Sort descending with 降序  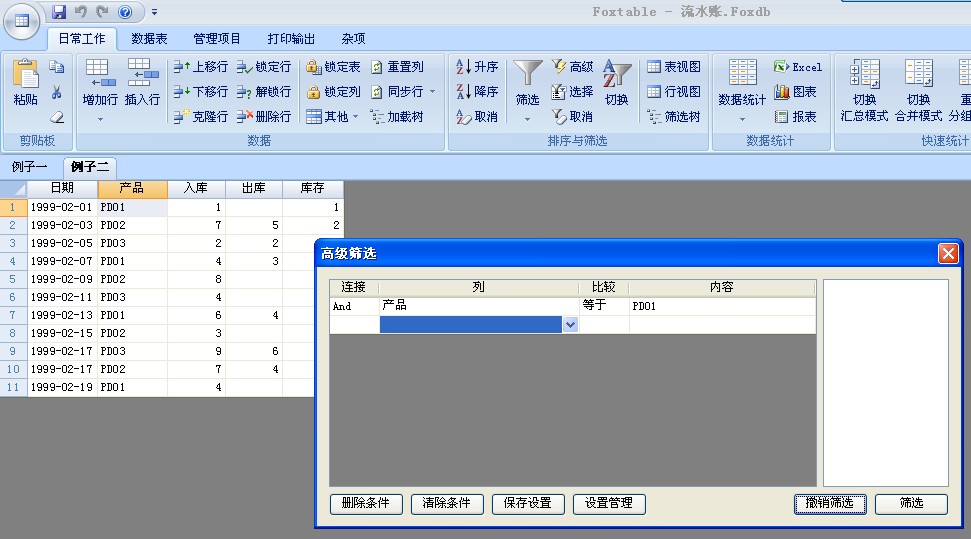click(477, 92)
